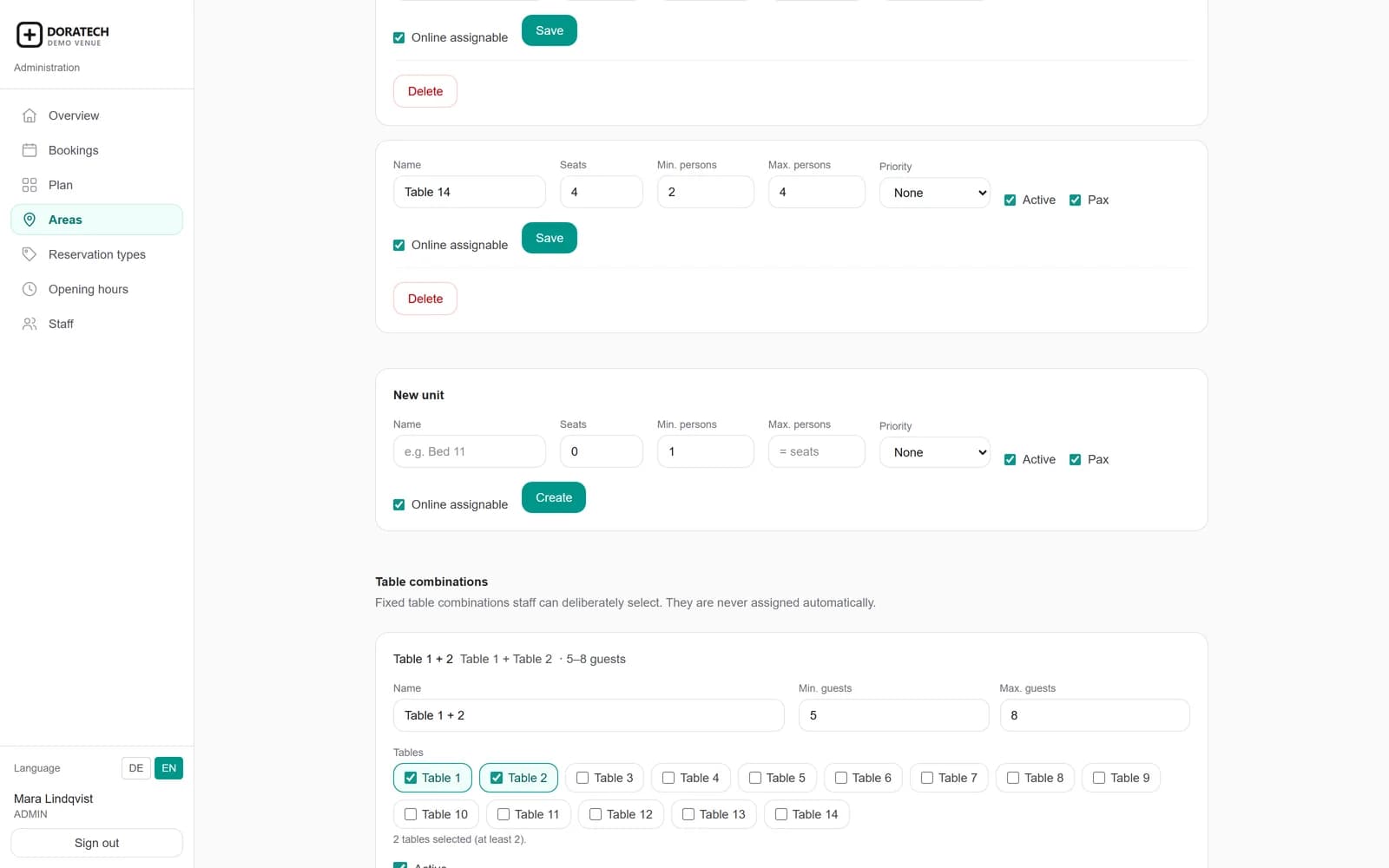Switch language to DE
Image resolution: width=1389 pixels, height=868 pixels.
click(136, 768)
